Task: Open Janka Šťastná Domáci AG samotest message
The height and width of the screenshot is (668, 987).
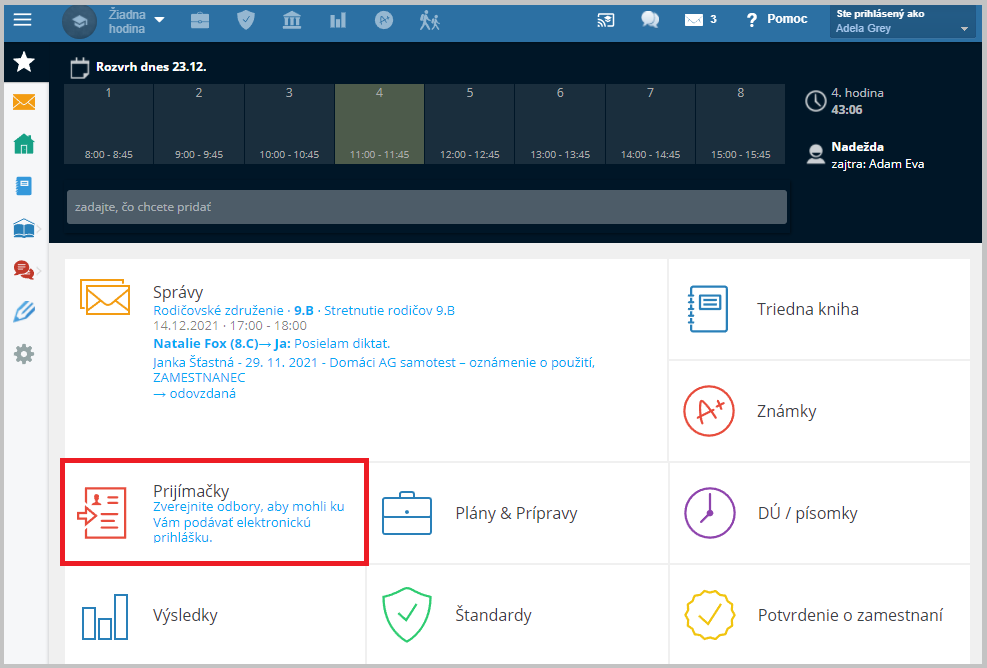Action: [x=374, y=370]
